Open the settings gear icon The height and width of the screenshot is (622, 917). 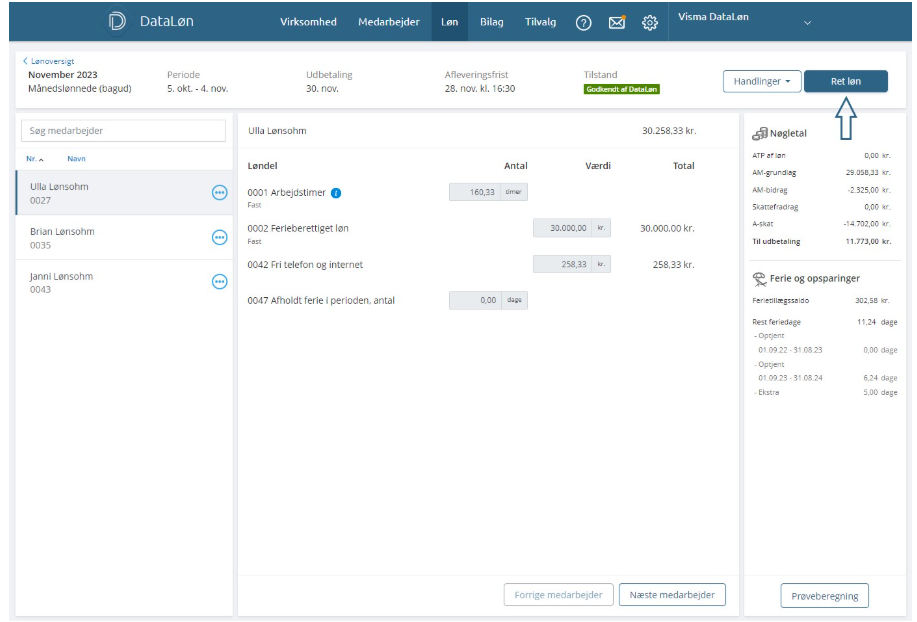650,23
